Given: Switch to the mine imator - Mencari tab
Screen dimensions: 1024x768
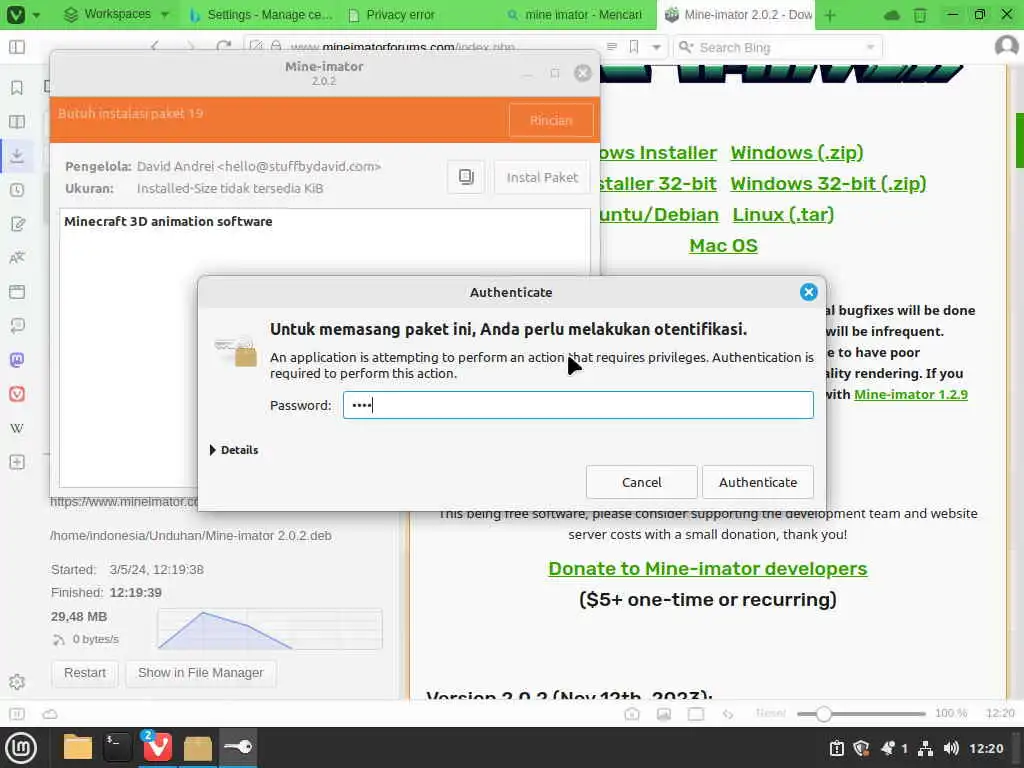Looking at the screenshot, I should 575,14.
